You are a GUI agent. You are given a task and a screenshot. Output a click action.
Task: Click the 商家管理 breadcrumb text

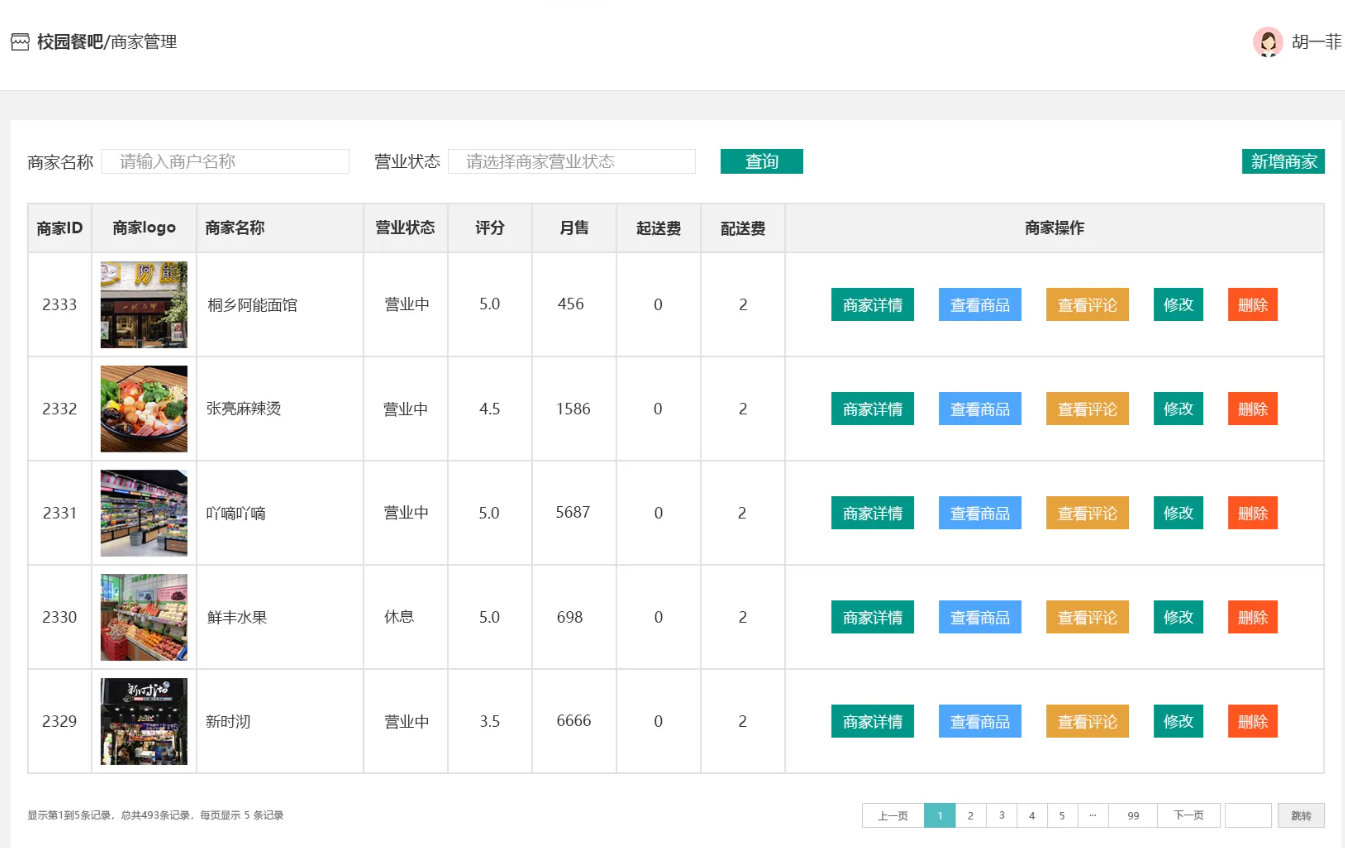coord(144,42)
